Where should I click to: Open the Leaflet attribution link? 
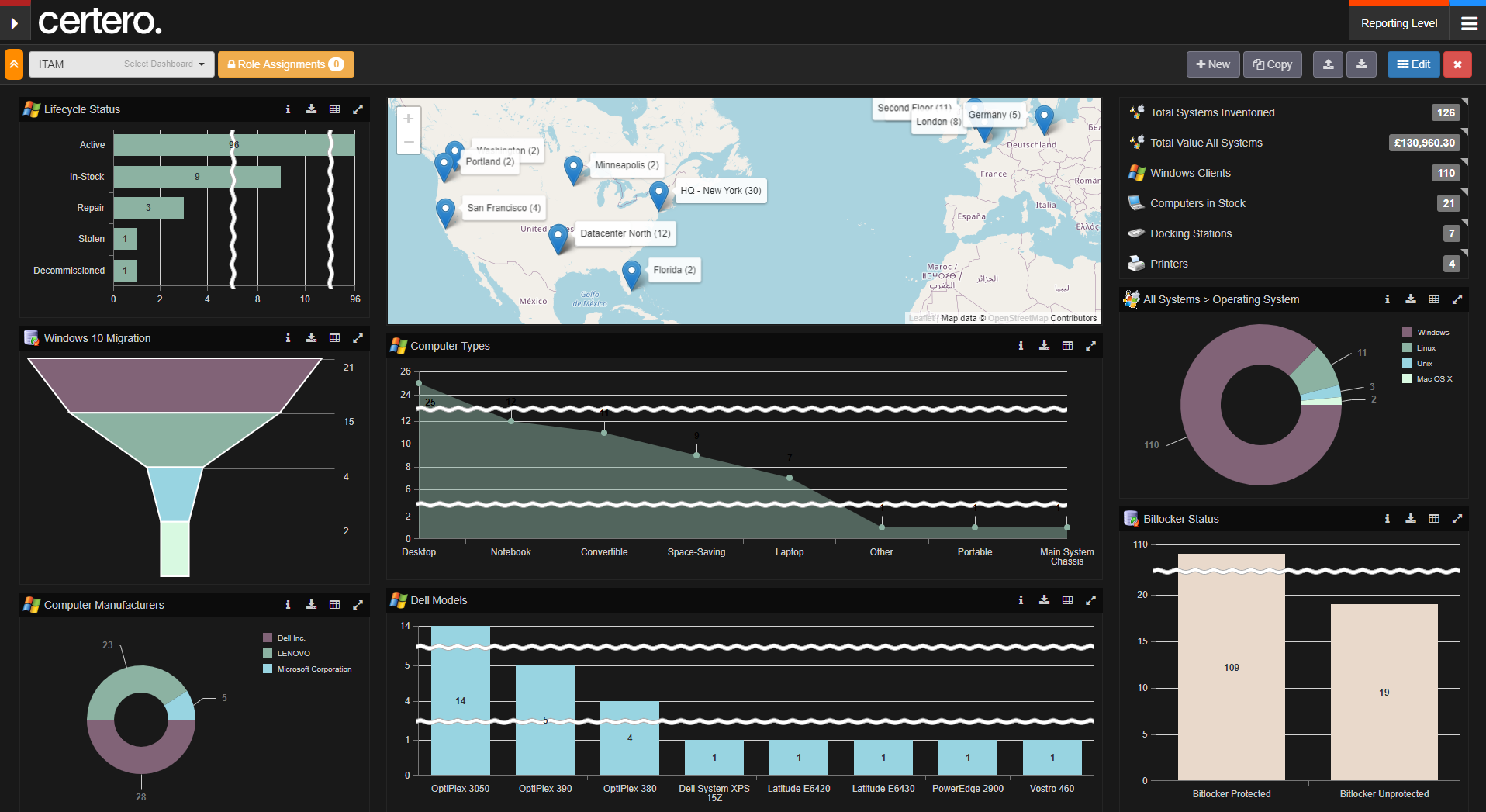pos(921,318)
